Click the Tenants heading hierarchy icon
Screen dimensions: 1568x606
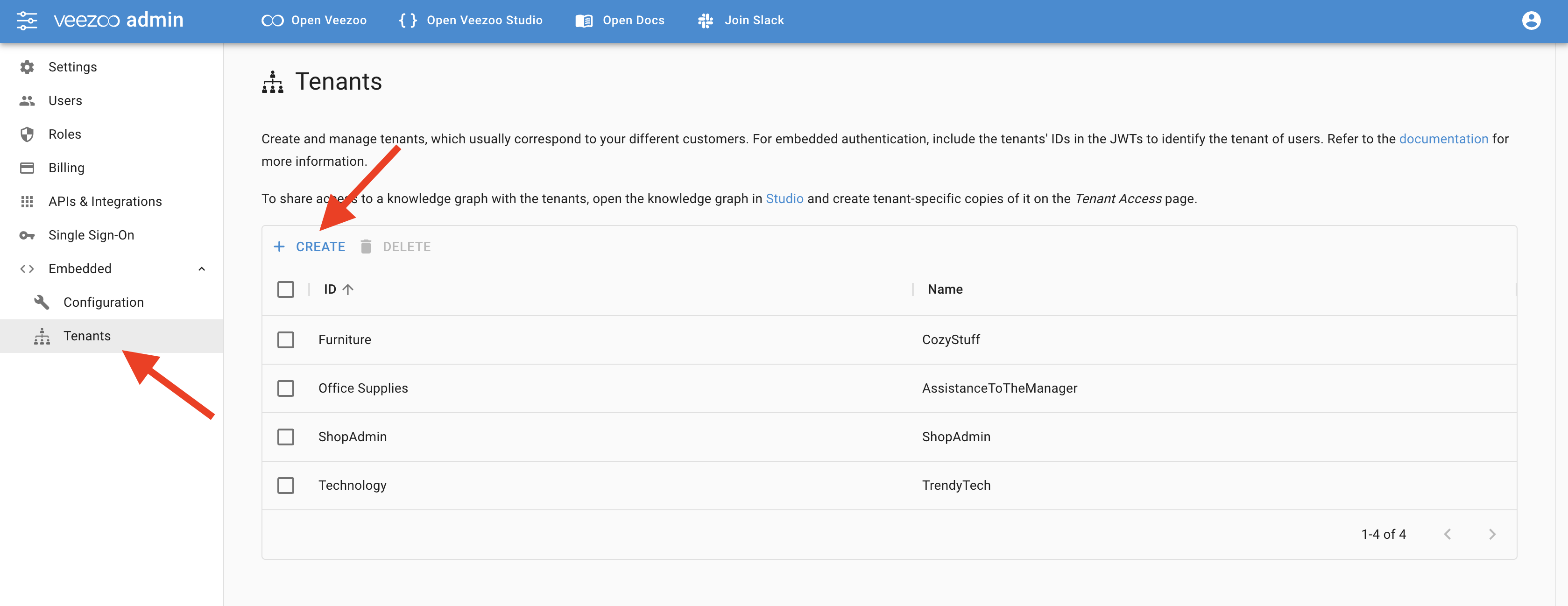coord(272,82)
